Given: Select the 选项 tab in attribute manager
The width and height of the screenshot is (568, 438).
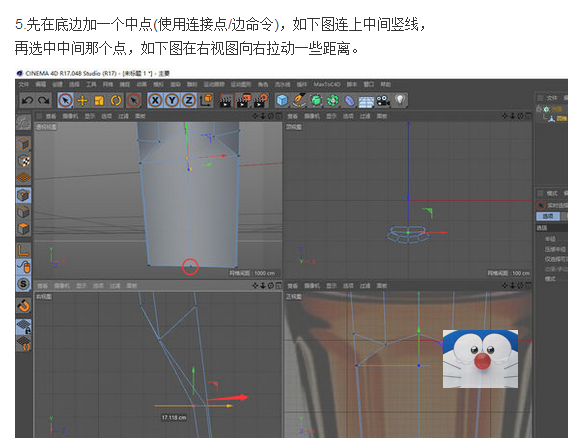Looking at the screenshot, I should click(x=548, y=216).
